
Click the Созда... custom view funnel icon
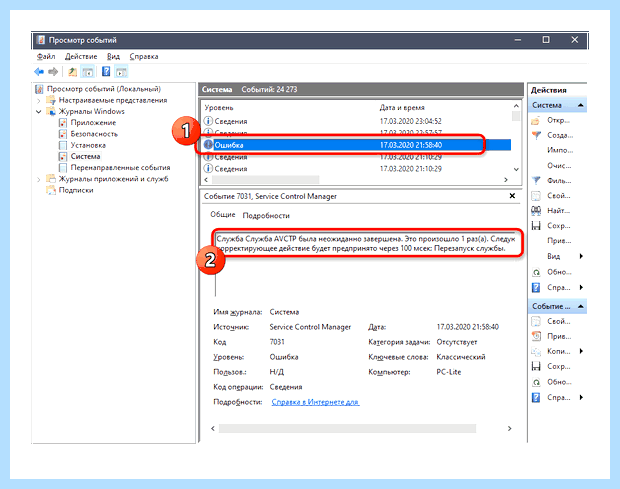pyautogui.click(x=536, y=135)
